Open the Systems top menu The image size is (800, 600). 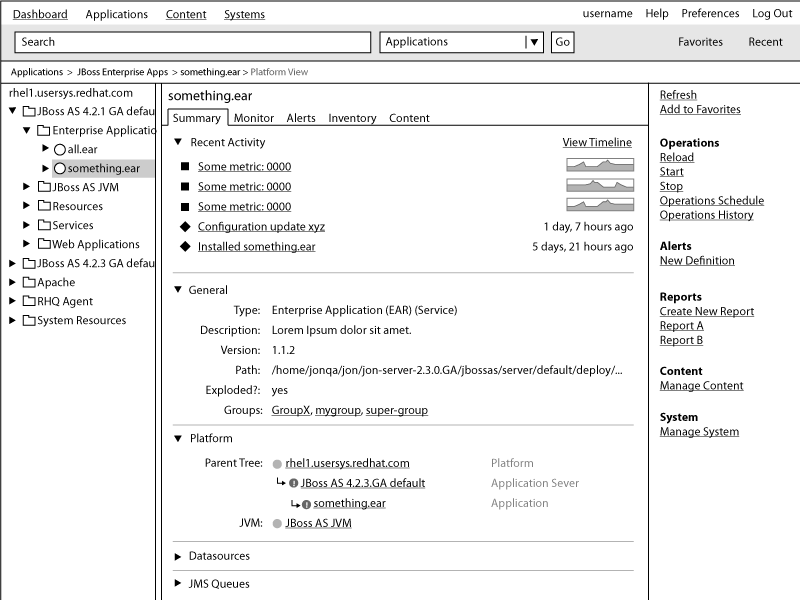[244, 14]
